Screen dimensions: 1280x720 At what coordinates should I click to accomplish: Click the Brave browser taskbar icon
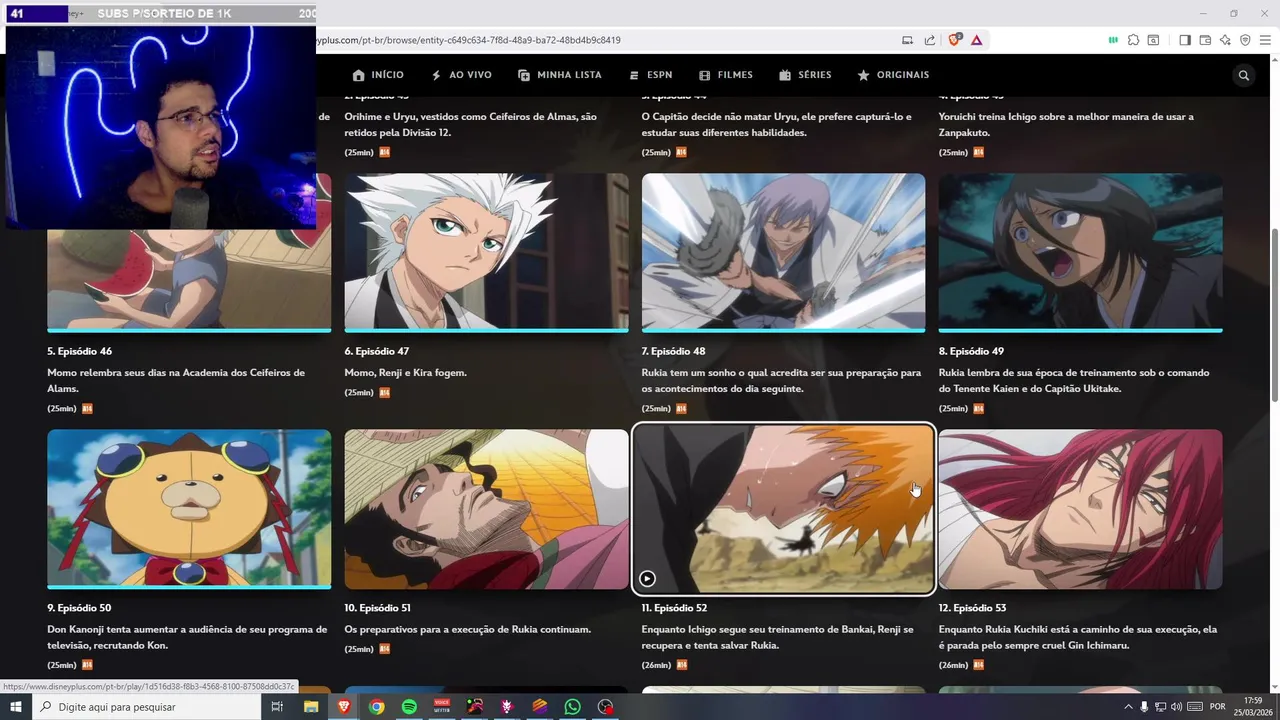pyautogui.click(x=344, y=707)
